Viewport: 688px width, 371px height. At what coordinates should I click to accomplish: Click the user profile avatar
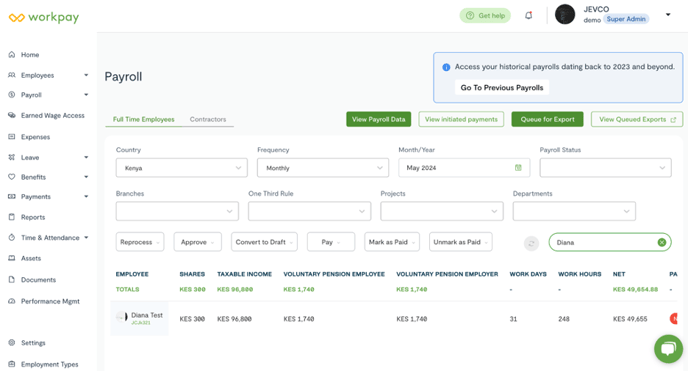click(565, 14)
